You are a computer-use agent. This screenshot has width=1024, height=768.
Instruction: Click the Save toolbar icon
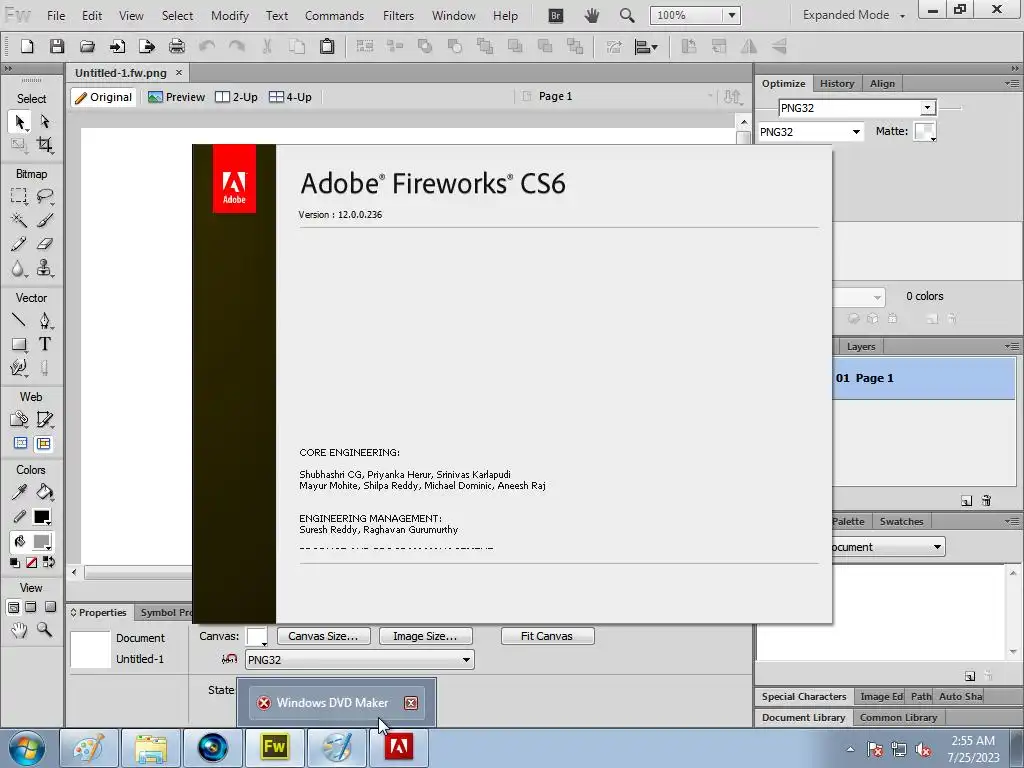(x=57, y=46)
